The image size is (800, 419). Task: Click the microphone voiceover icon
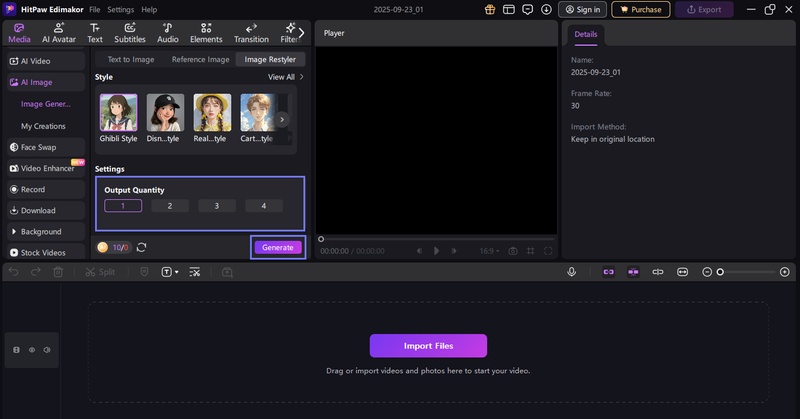571,272
